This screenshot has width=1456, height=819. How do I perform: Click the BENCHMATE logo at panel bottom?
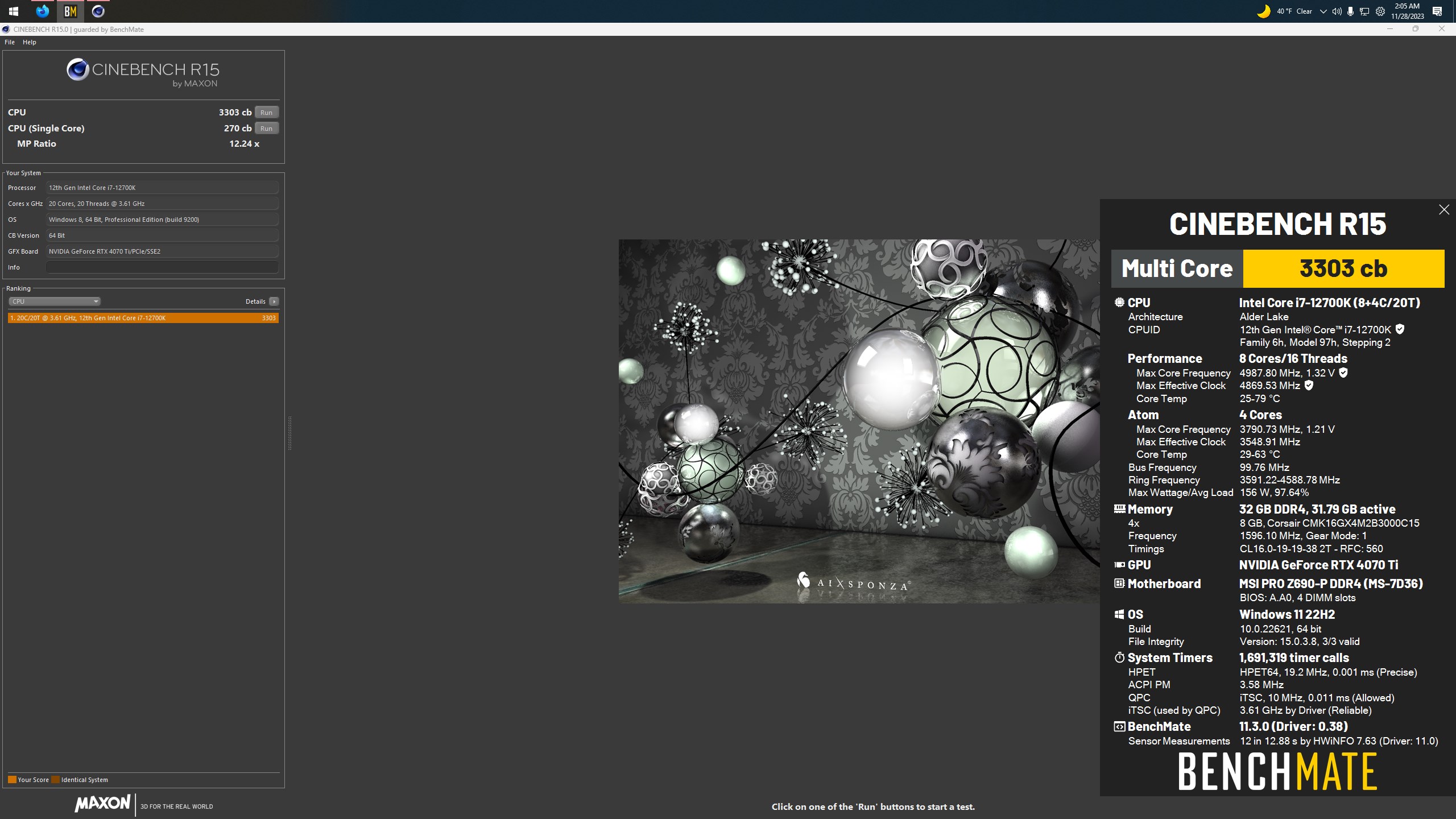pos(1277,772)
